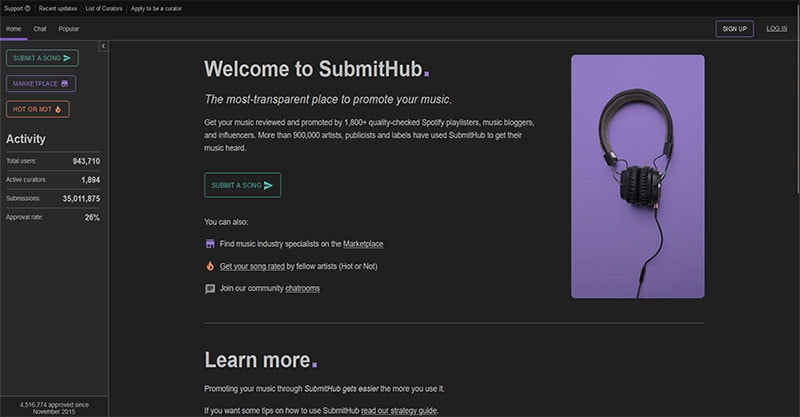
Task: Click the You can also: text
Action: 226,222
